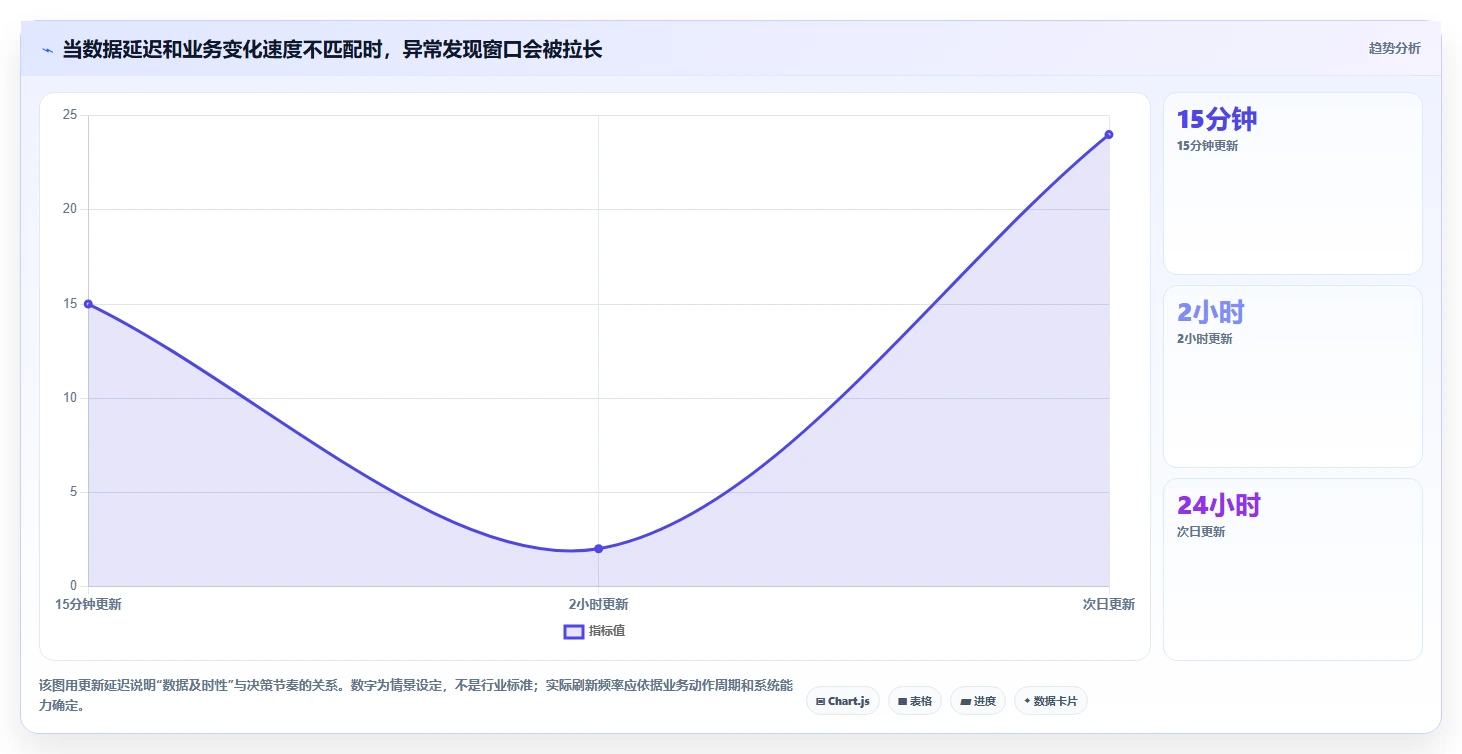Click the 趋势分析 label in header
1462x754 pixels.
pyautogui.click(x=1394, y=48)
